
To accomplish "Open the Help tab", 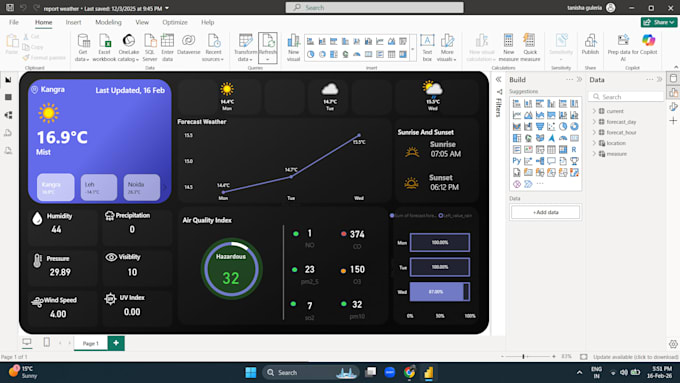I will 207,22.
